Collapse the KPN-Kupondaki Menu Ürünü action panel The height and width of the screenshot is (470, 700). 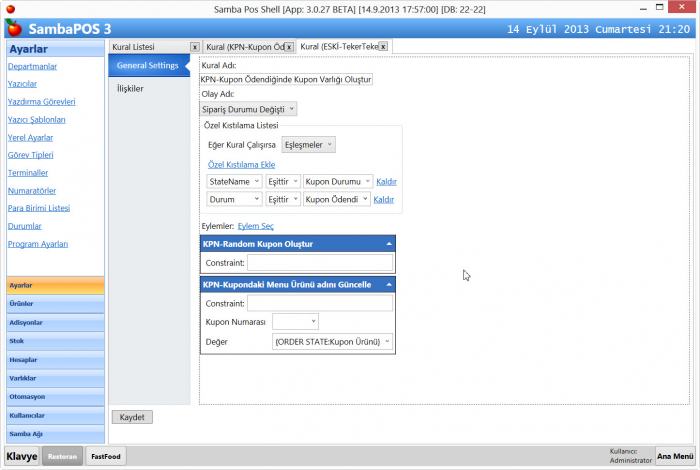click(x=388, y=285)
